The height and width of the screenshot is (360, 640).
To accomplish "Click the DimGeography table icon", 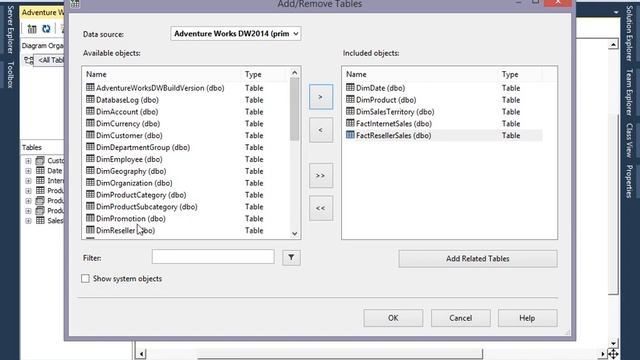I will tap(90, 170).
